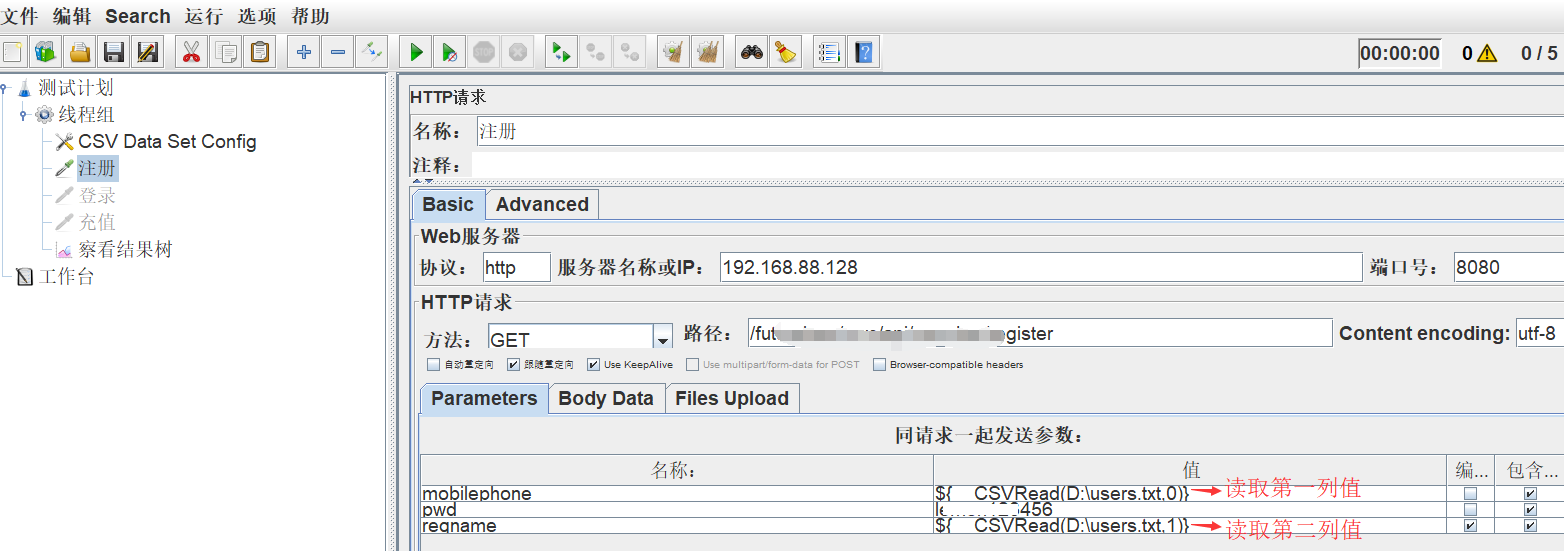Click the Shutdown X circle icon

(x=517, y=52)
